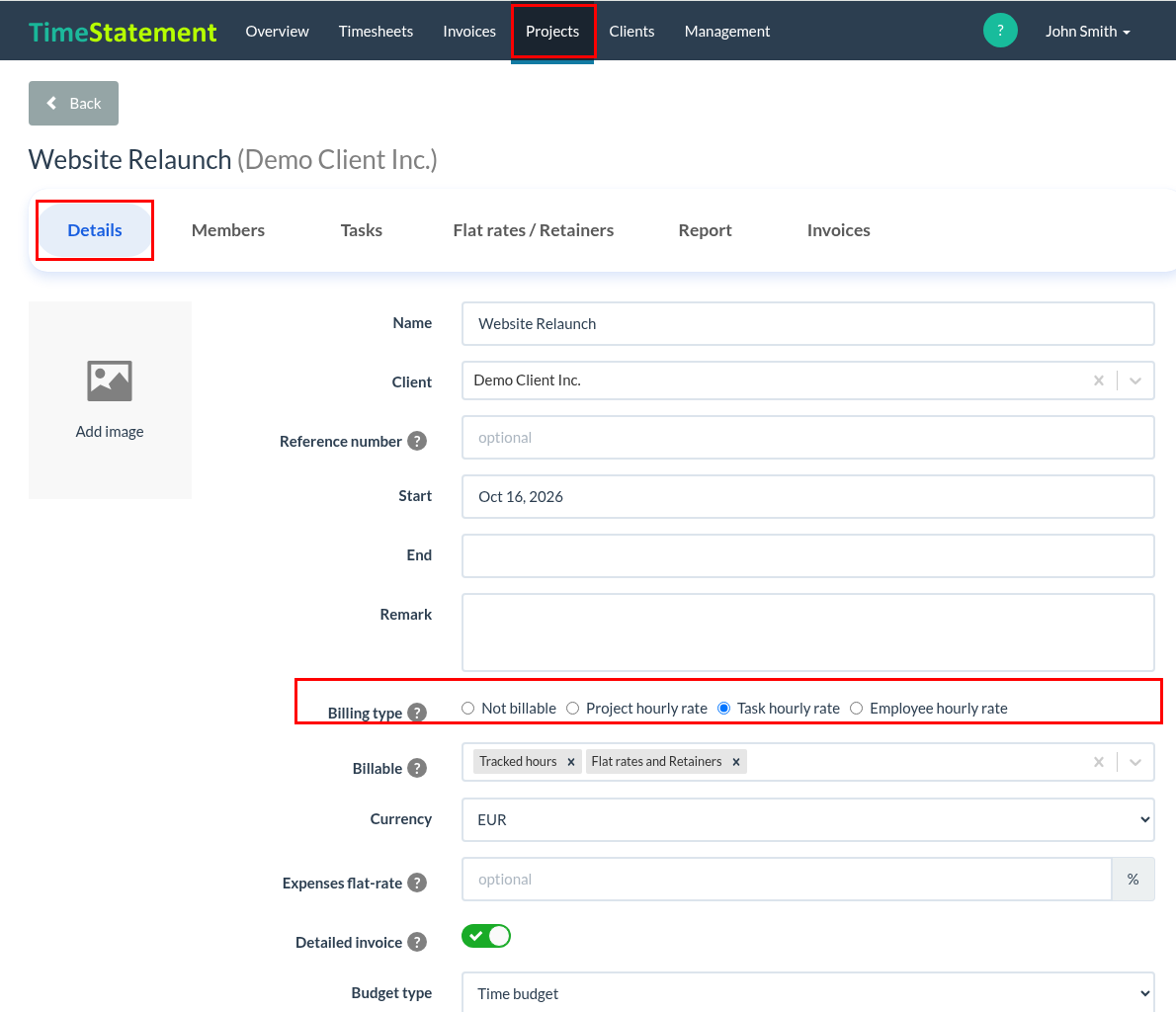Open the Reference number help tooltip icon

tap(417, 441)
